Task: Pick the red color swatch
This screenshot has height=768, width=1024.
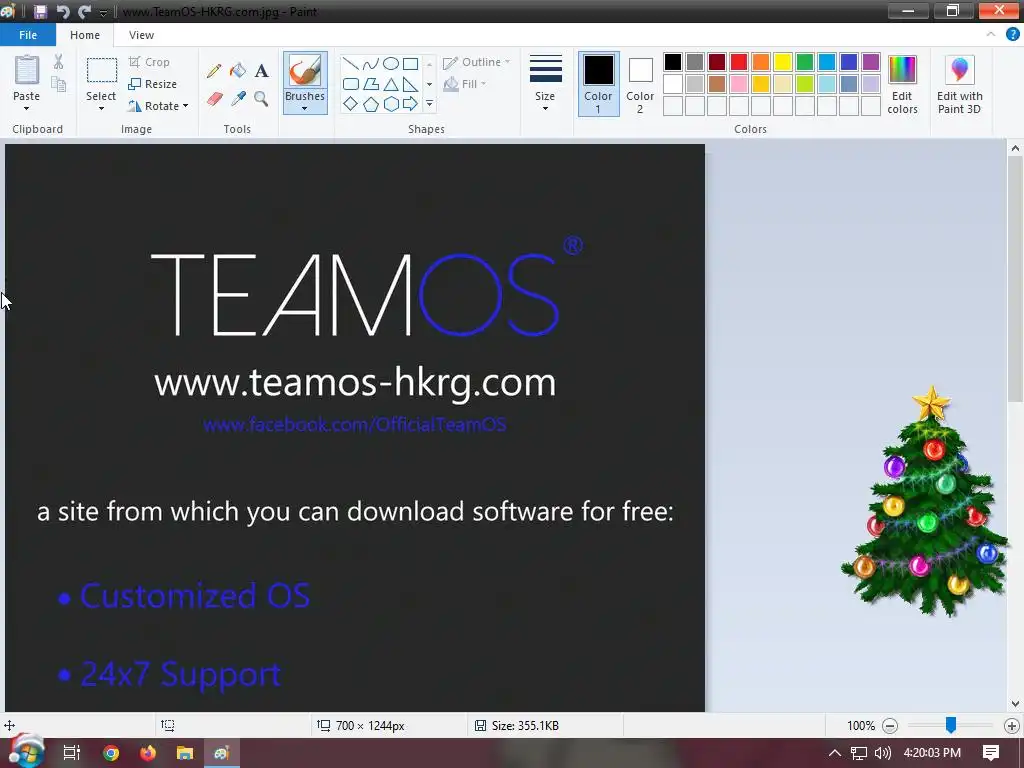Action: click(x=739, y=62)
